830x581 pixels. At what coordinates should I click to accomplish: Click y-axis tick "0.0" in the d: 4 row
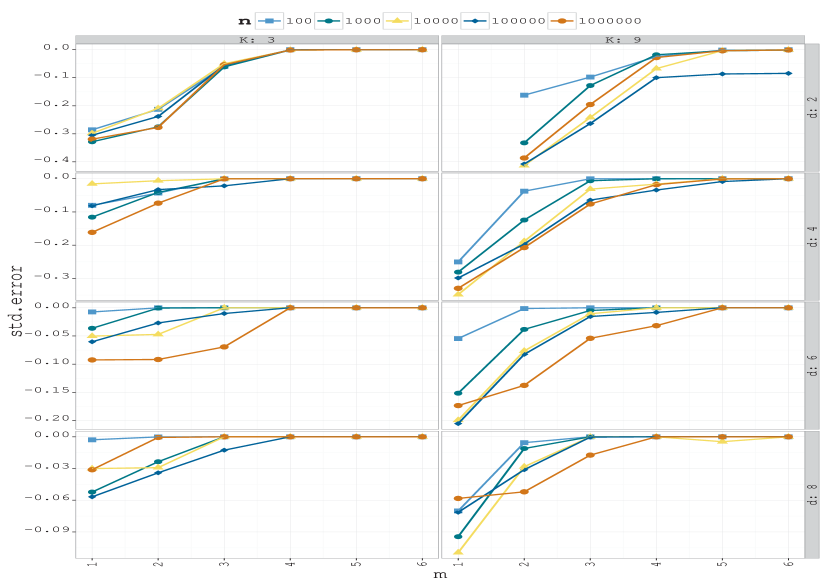pyautogui.click(x=57, y=177)
